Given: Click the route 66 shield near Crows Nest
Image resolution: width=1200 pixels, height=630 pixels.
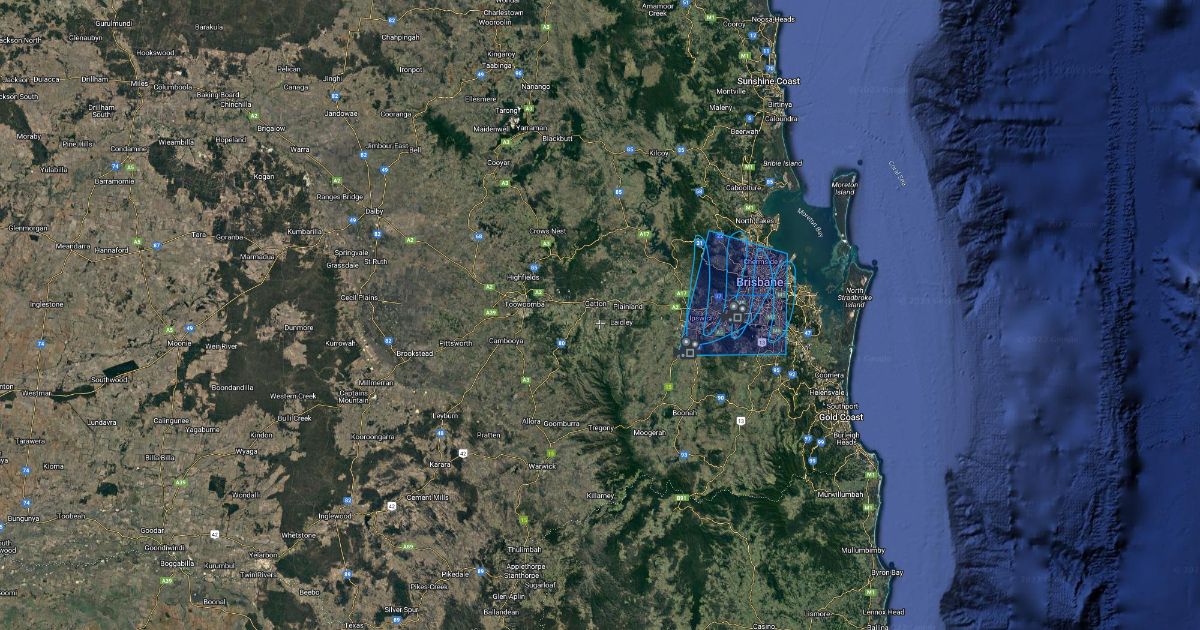Looking at the screenshot, I should (x=479, y=236).
